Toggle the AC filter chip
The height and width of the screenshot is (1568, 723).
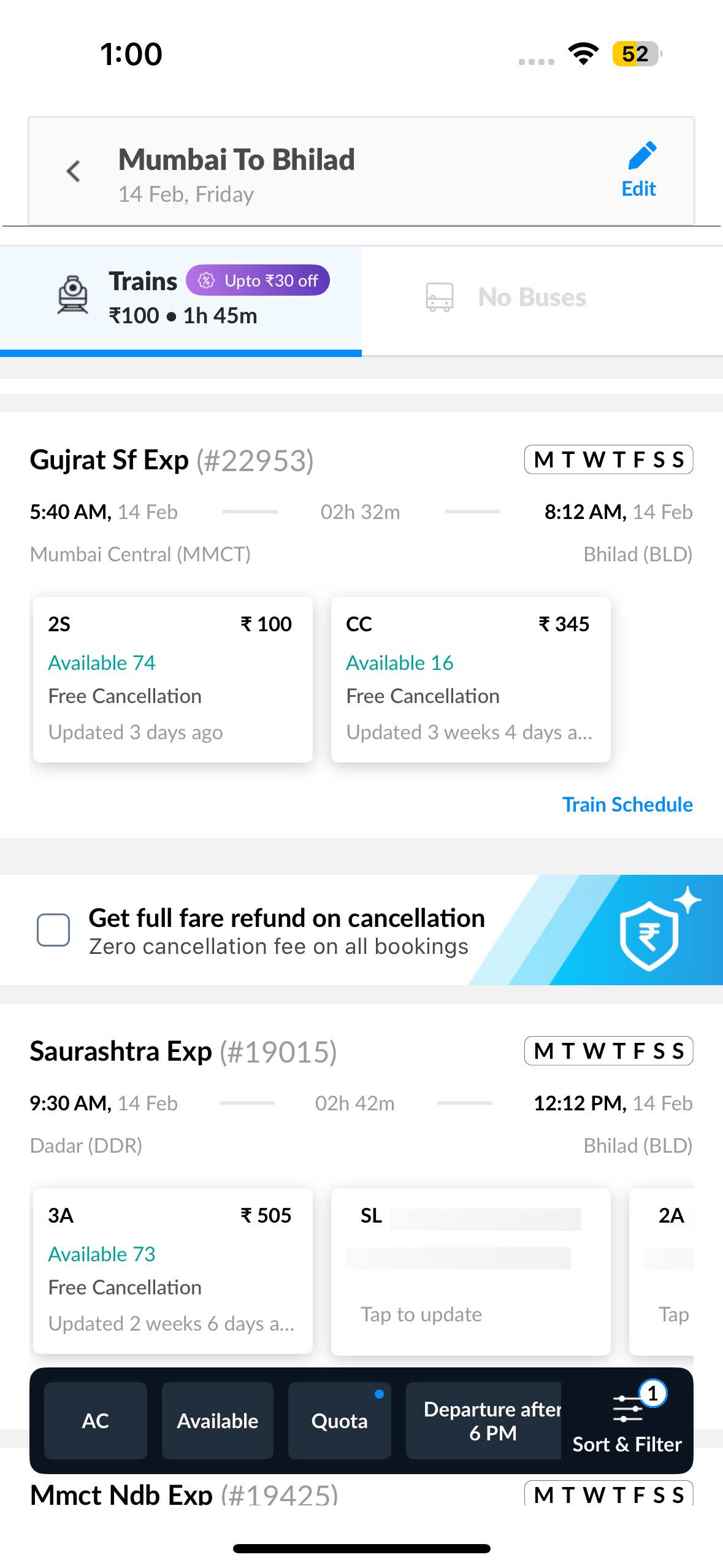(x=96, y=1421)
